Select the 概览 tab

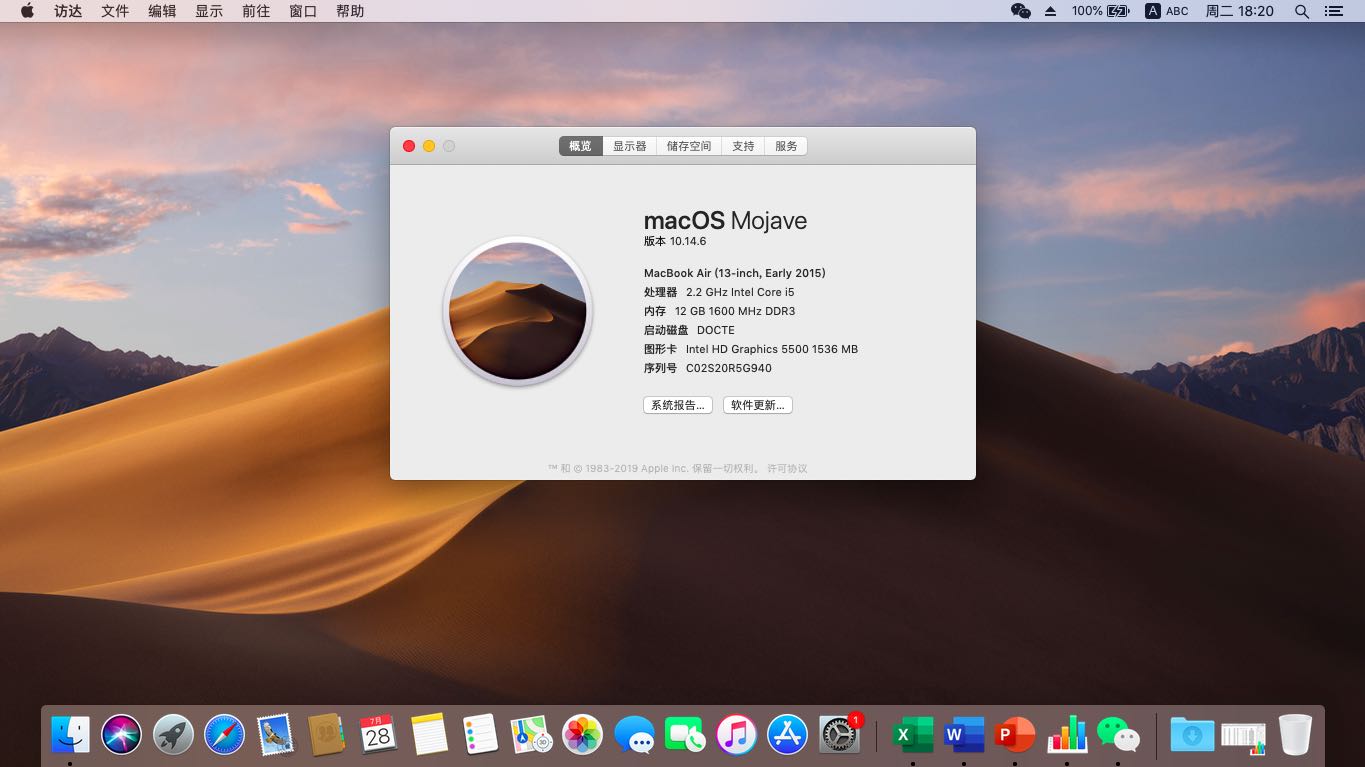pos(580,146)
